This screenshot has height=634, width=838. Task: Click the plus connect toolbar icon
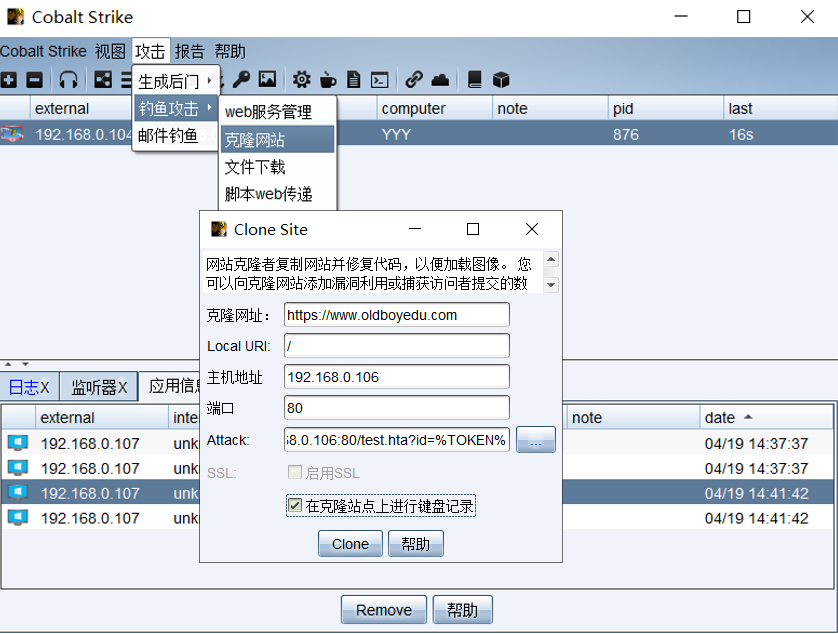[9, 80]
